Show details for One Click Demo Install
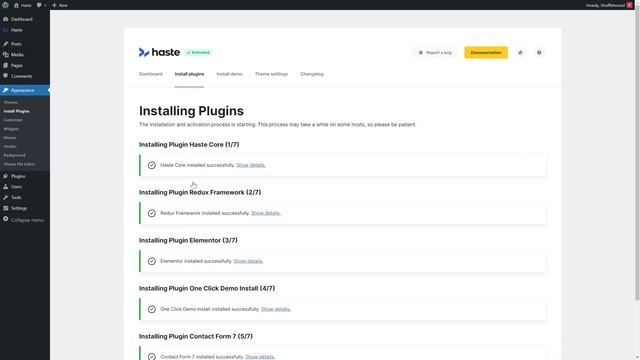This screenshot has height=360, width=640. 276,309
